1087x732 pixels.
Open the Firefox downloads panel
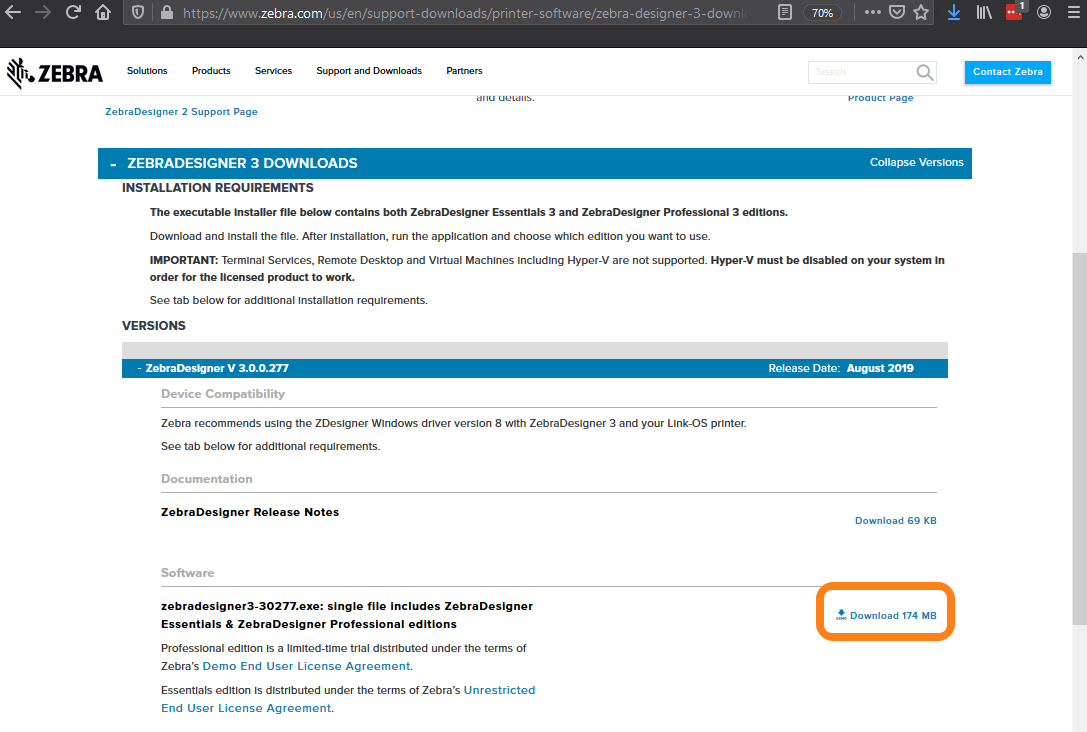pos(954,13)
